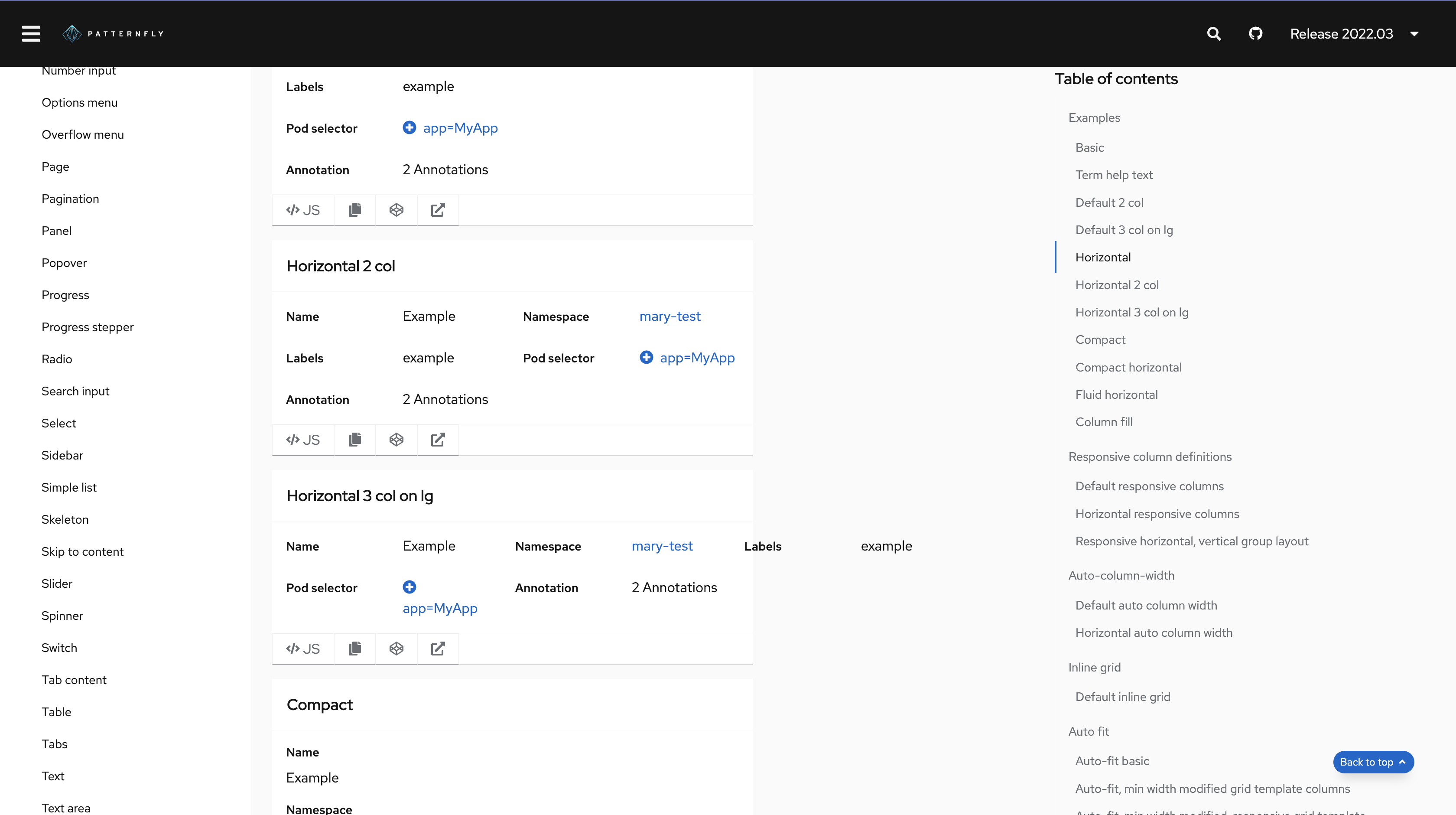Open the Skeleton component page
Image resolution: width=1456 pixels, height=815 pixels.
pyautogui.click(x=65, y=519)
